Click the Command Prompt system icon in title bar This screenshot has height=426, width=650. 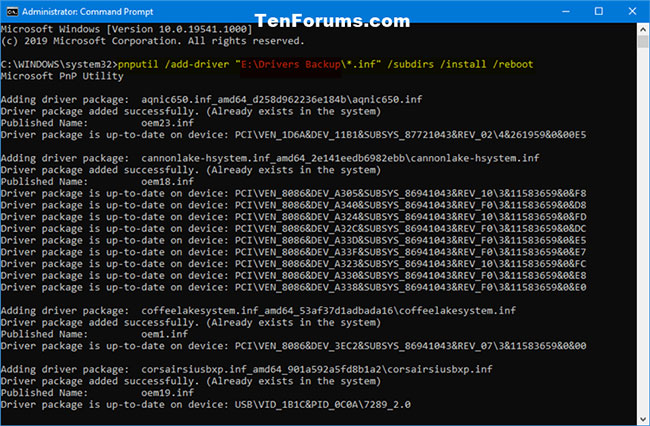12,12
